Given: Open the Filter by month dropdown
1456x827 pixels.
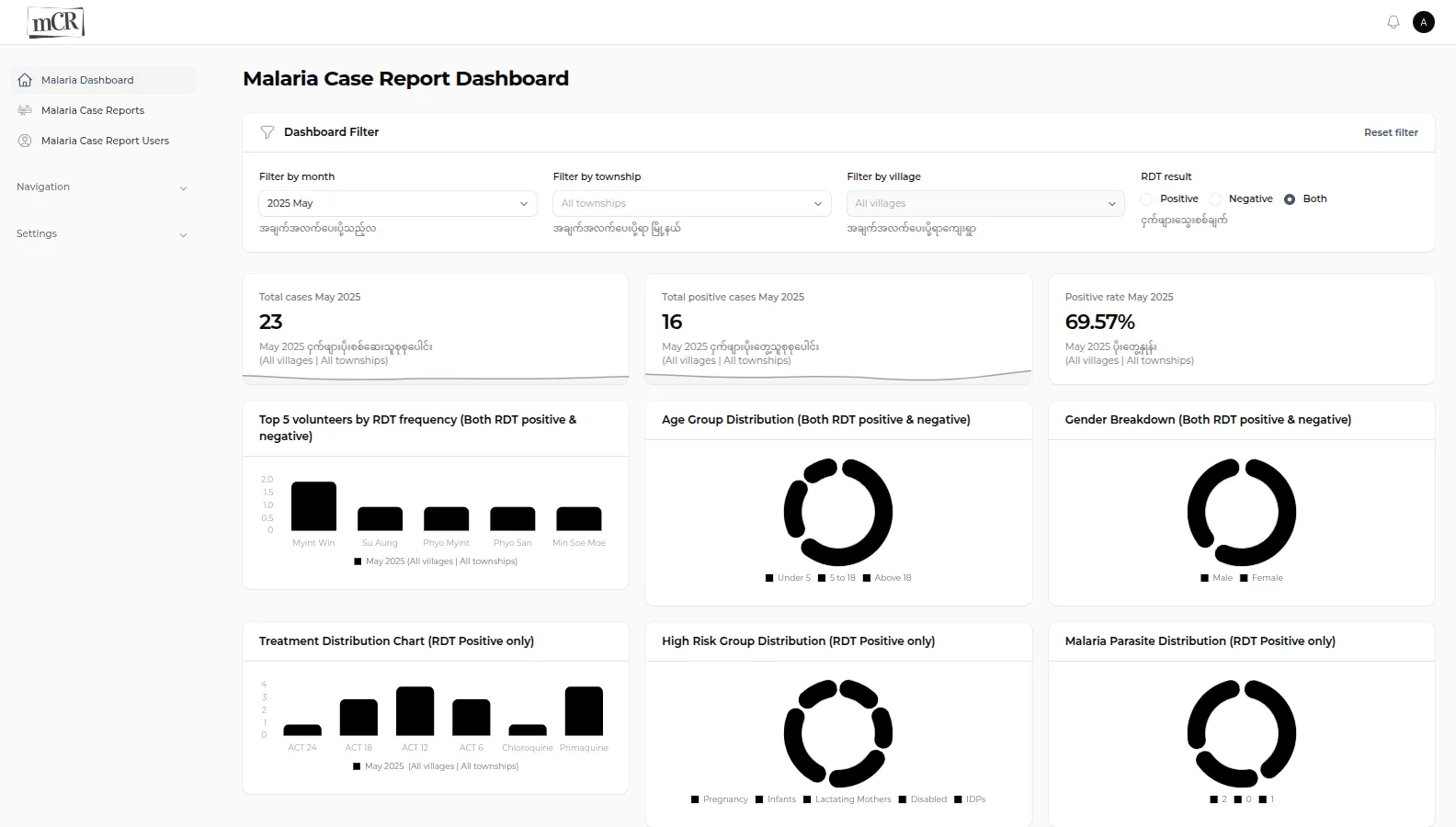Looking at the screenshot, I should 397,203.
